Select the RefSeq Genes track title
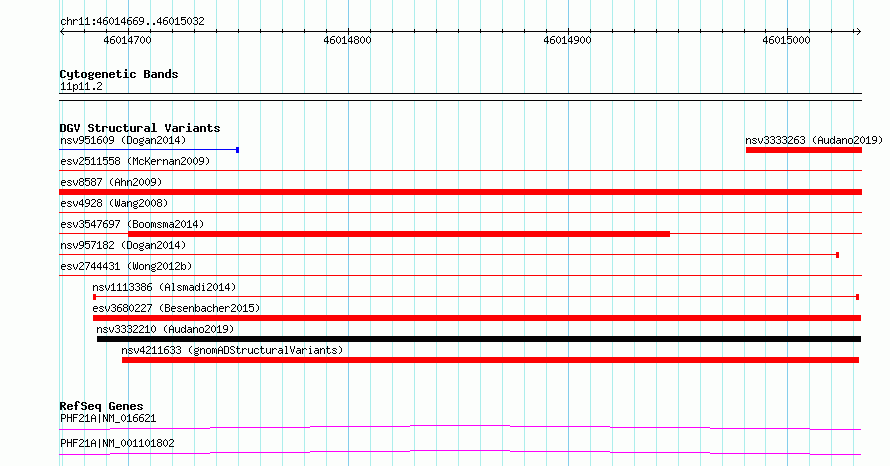 [102, 406]
